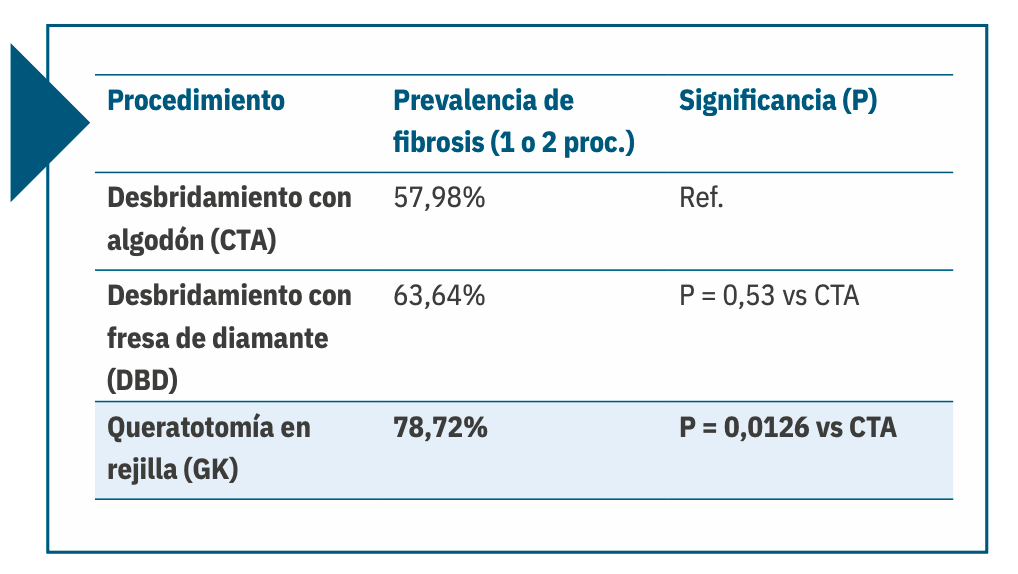Click the words 'algodón (CTA)'
Viewport: 1018px width, 574px height.
pos(192,240)
